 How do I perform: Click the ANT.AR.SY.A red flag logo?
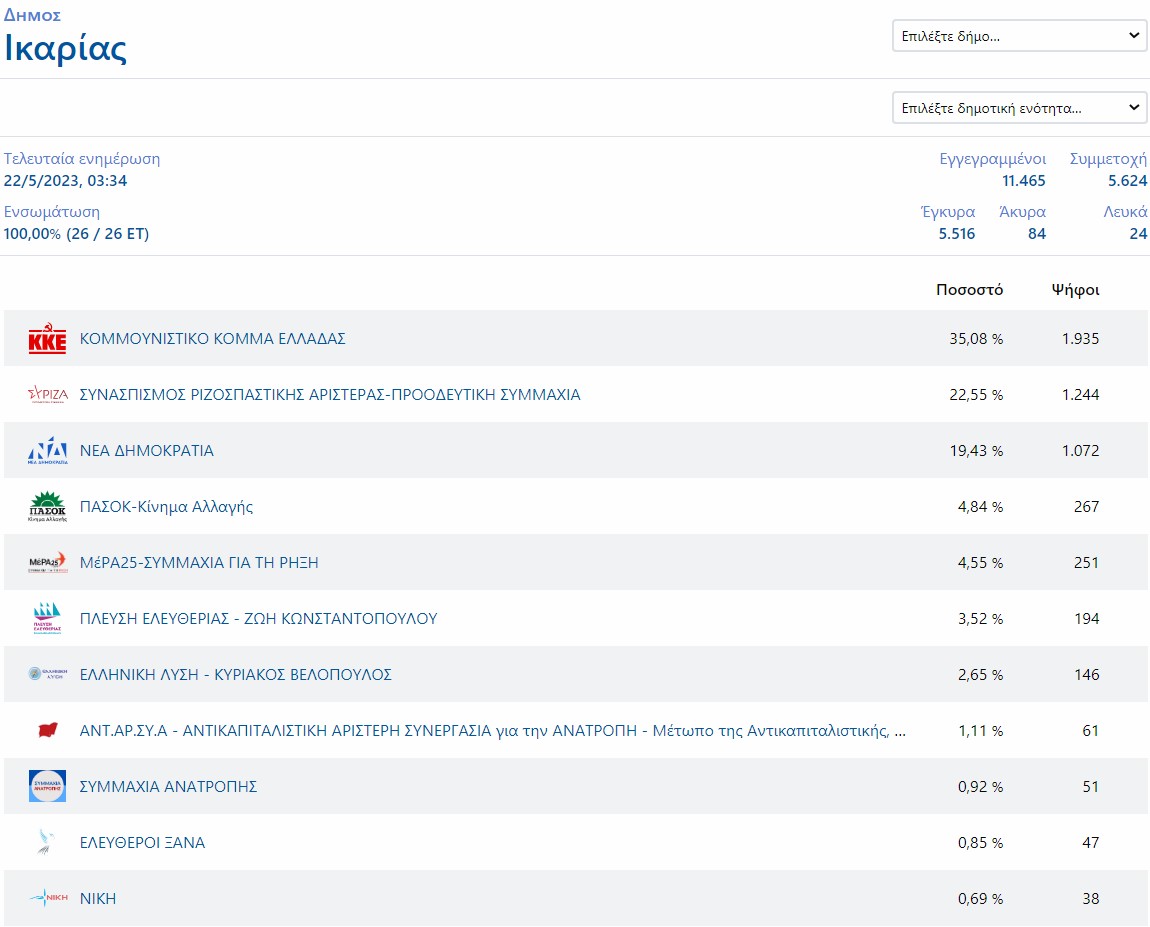[47, 730]
